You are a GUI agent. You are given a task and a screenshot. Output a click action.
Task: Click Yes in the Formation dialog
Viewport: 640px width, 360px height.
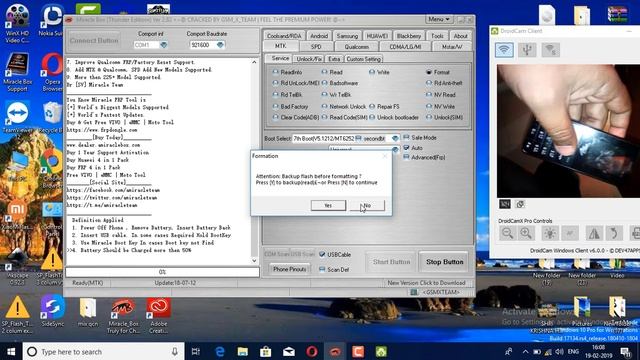[x=328, y=205]
